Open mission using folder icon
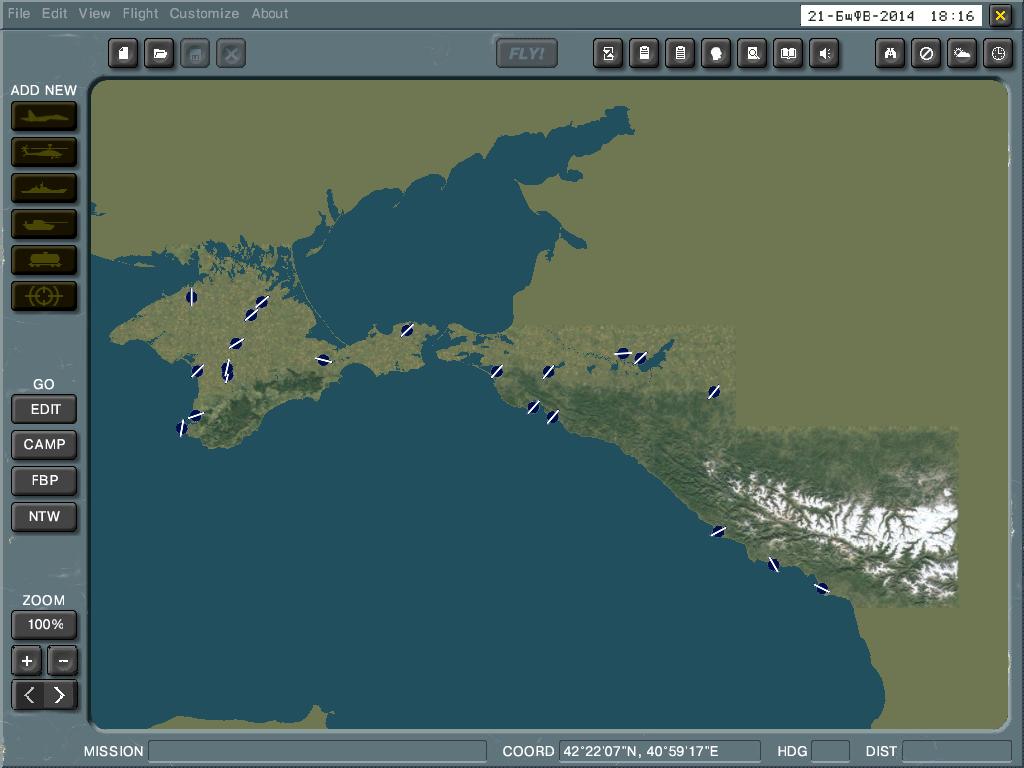Screen dimensions: 1024x768 click(x=159, y=54)
